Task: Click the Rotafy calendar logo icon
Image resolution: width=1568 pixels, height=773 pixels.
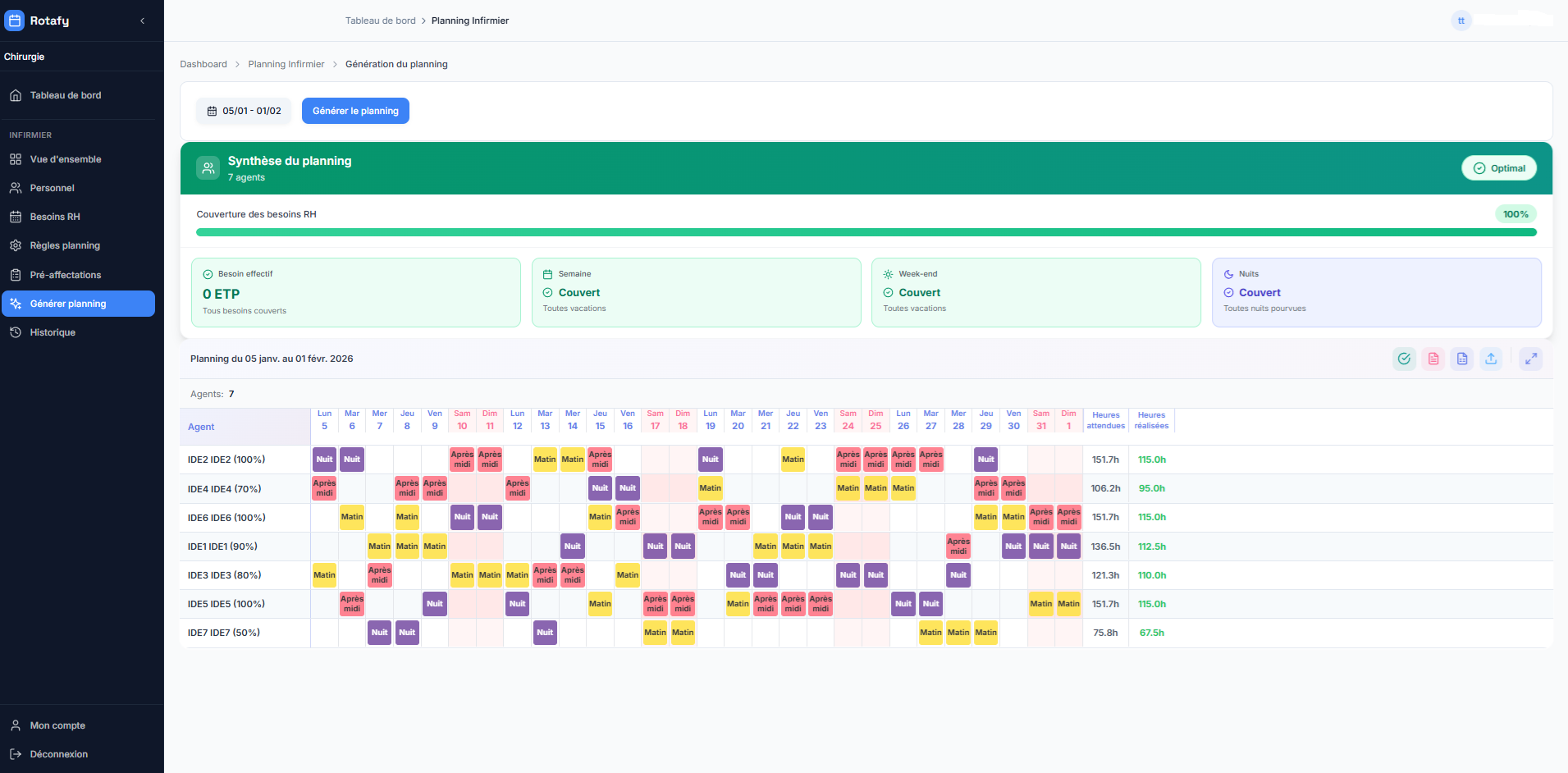Action: pyautogui.click(x=15, y=21)
